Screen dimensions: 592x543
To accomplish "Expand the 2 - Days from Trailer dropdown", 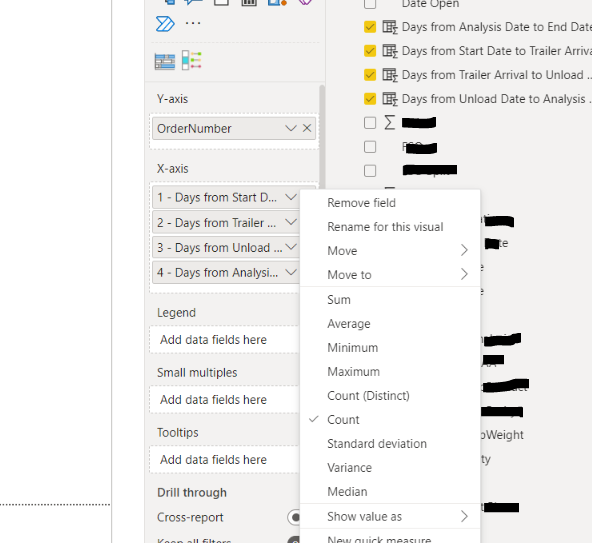I will pyautogui.click(x=291, y=222).
